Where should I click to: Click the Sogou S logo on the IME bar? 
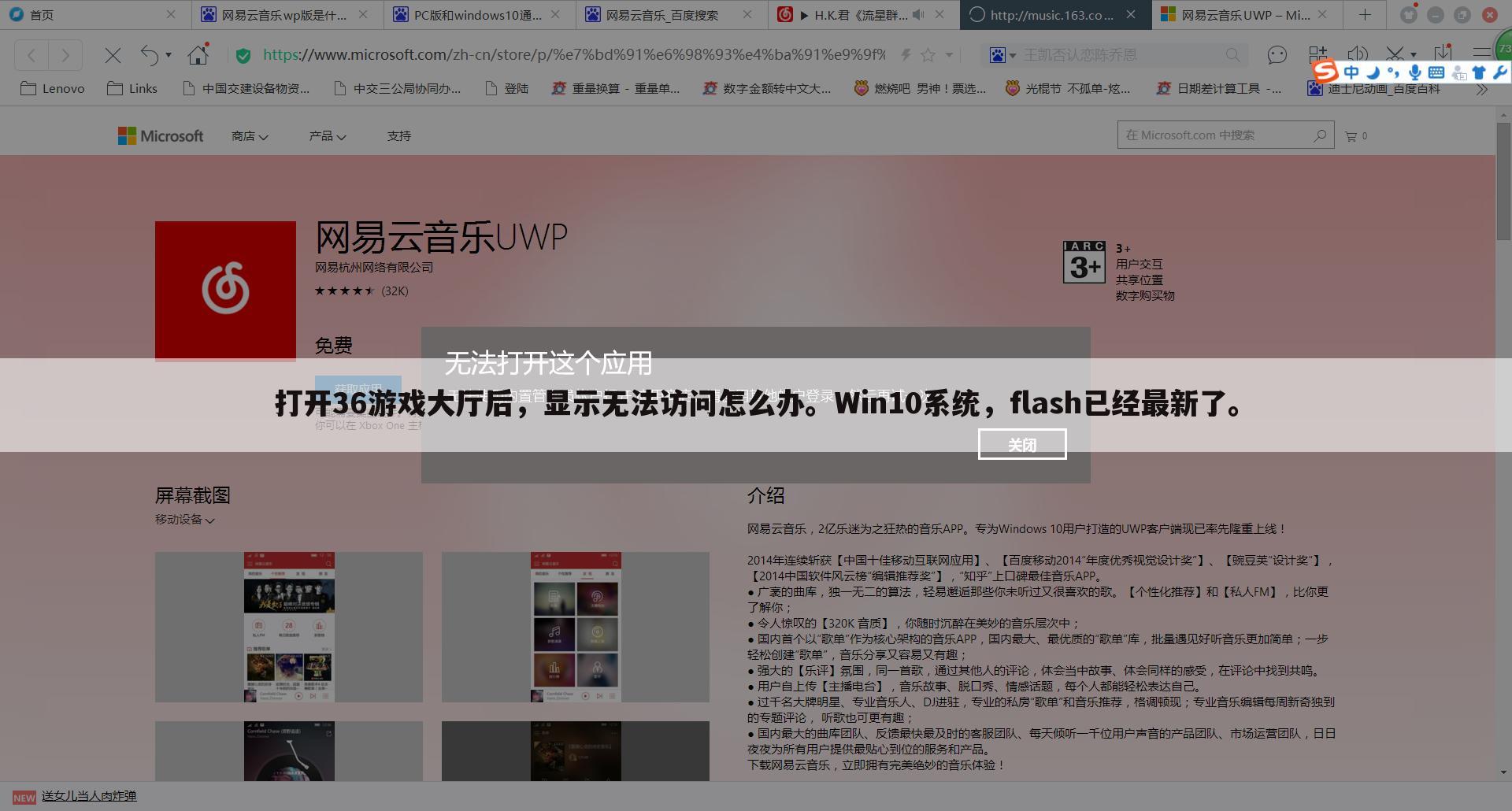[1325, 71]
